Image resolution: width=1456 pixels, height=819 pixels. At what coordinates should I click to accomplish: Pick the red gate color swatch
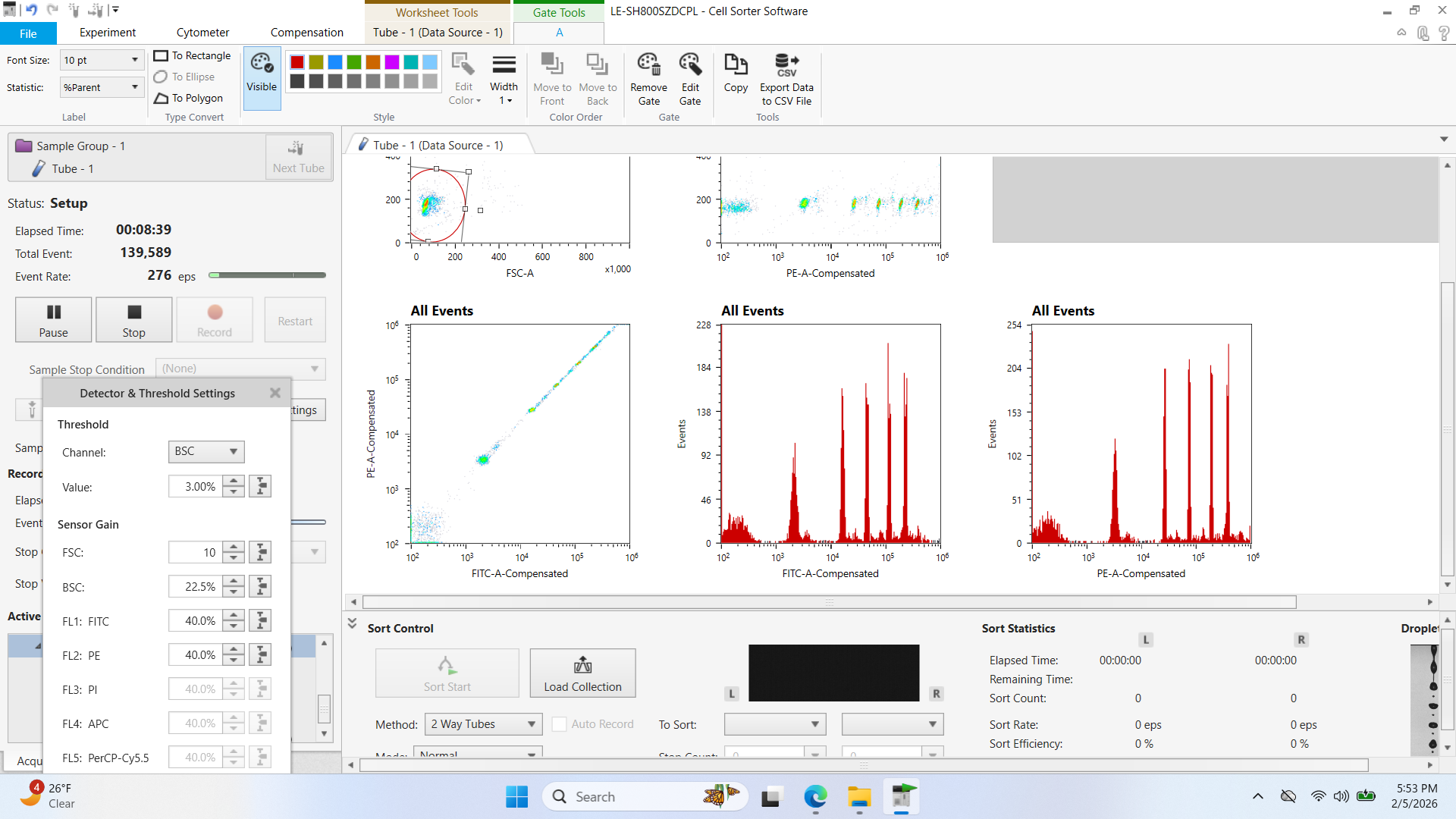[x=297, y=62]
